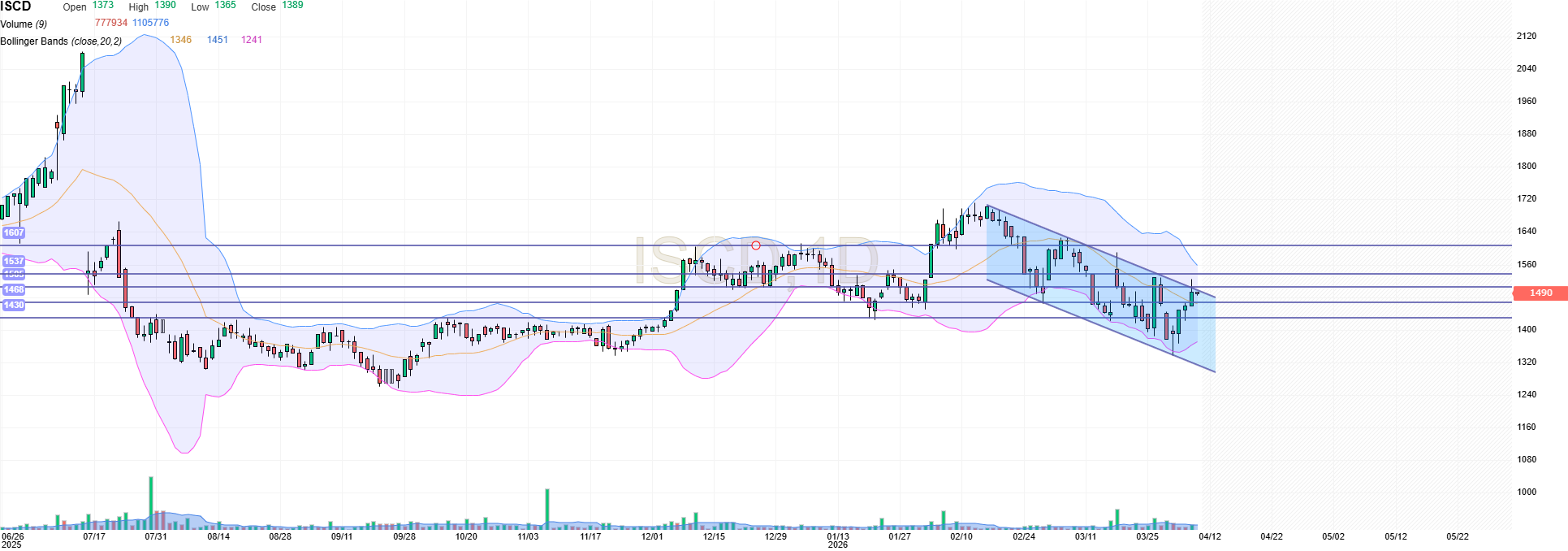The height and width of the screenshot is (551, 1568).
Task: Select the 1537 horizontal line label
Action: [14, 261]
